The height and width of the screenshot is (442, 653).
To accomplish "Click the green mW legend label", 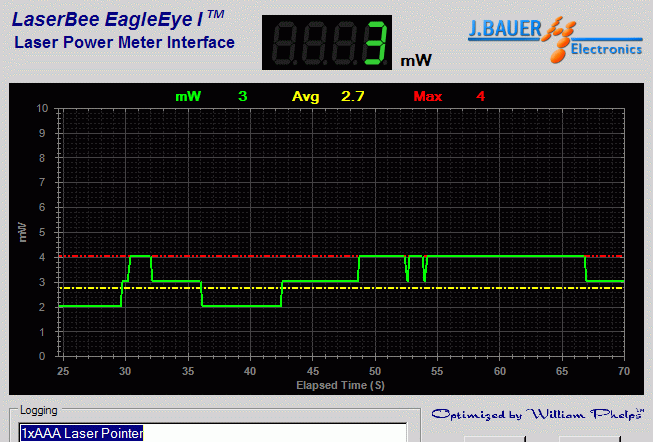I will tap(188, 96).
